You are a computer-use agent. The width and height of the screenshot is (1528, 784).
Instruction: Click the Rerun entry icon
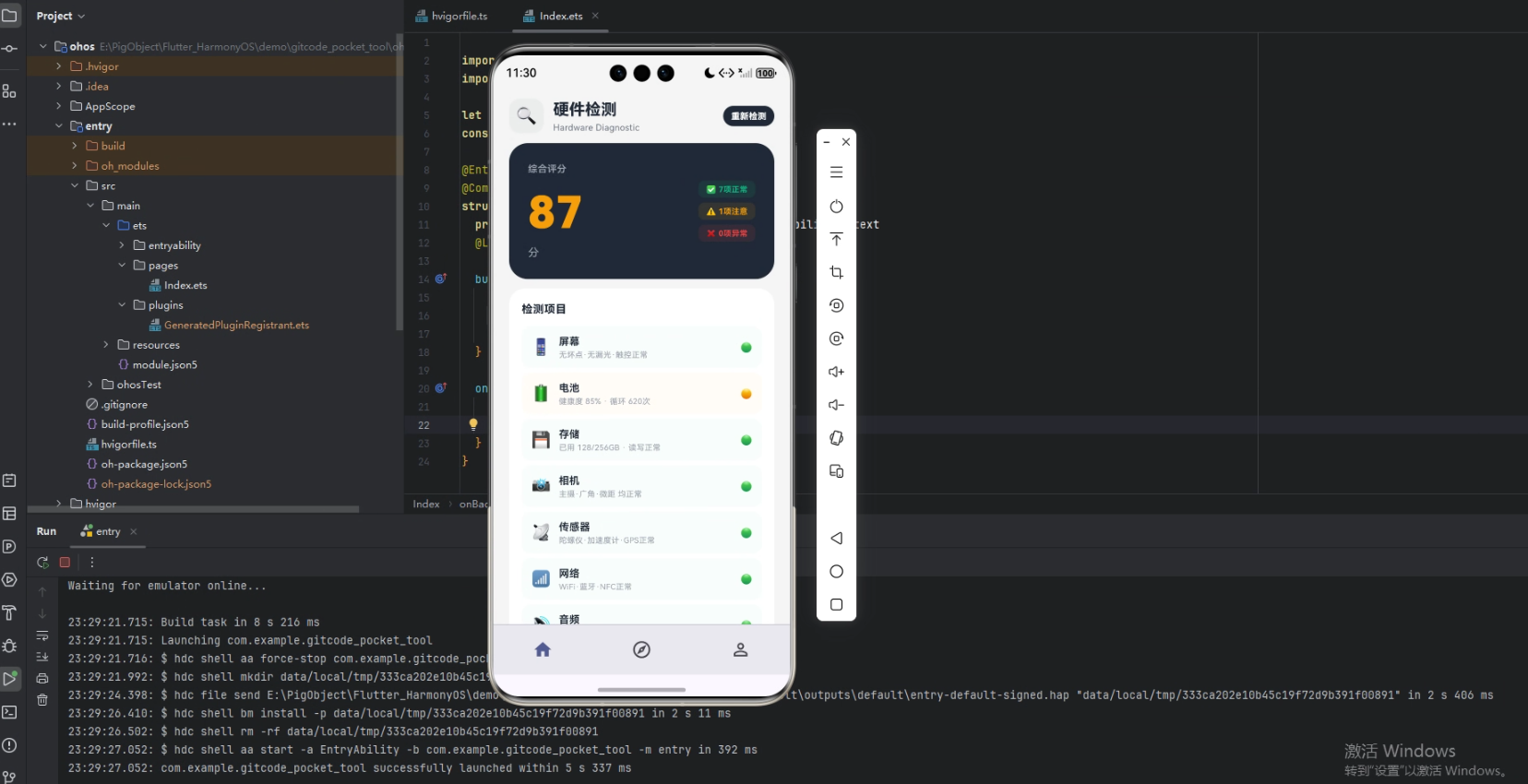click(x=42, y=562)
